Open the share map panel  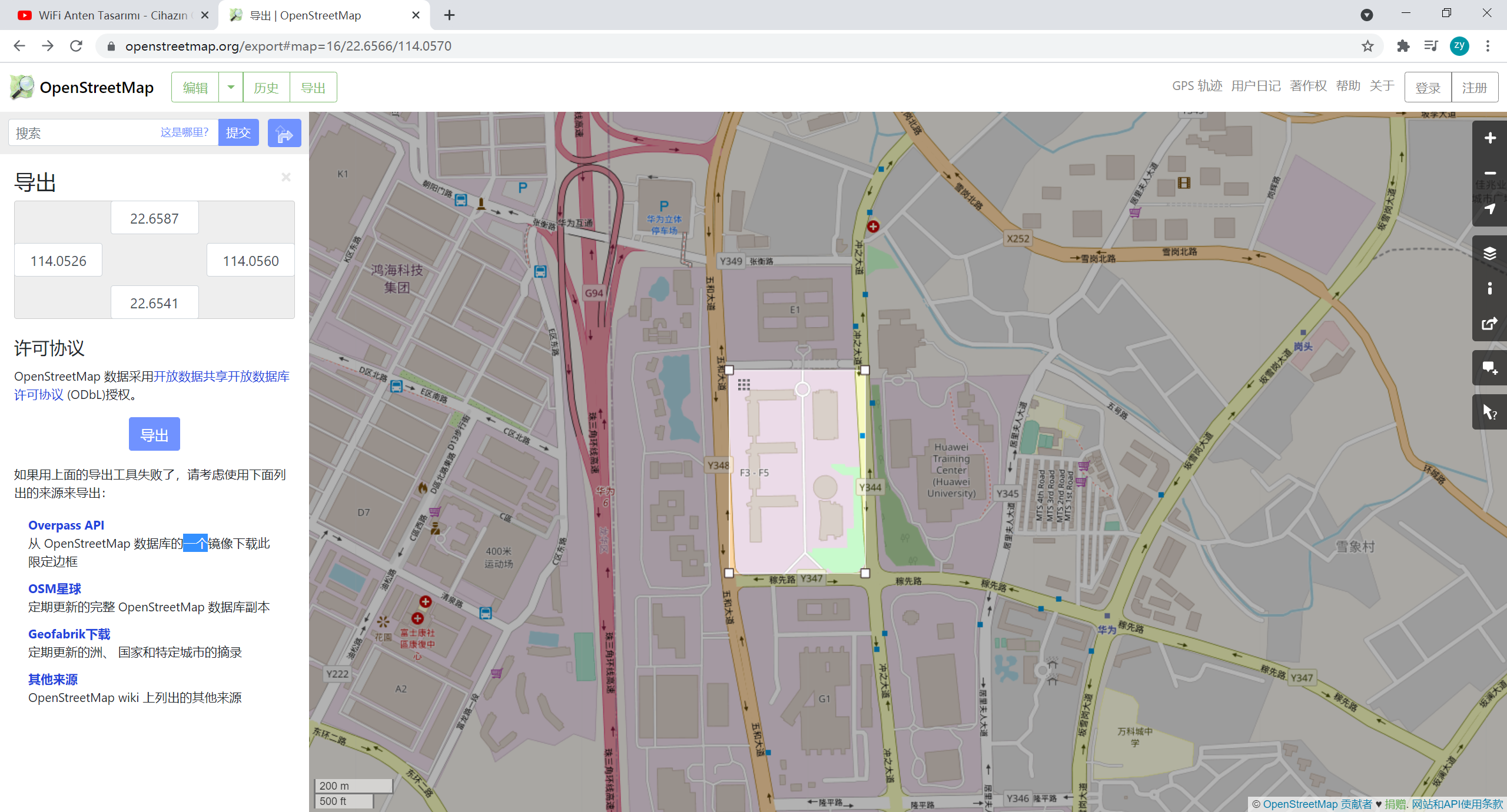[1490, 324]
